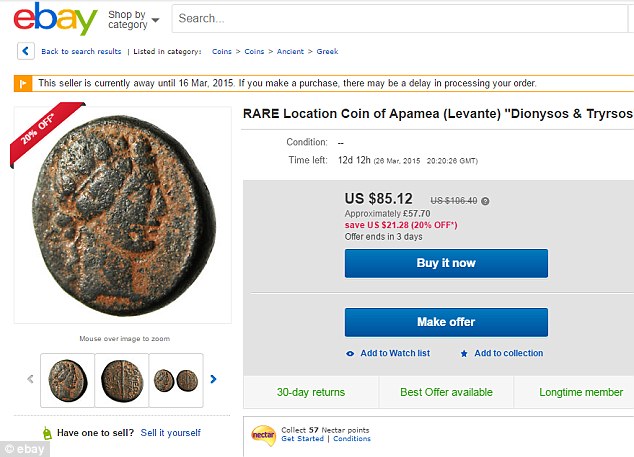The height and width of the screenshot is (457, 634).
Task: Click the help icon beside the original price
Action: 485,201
